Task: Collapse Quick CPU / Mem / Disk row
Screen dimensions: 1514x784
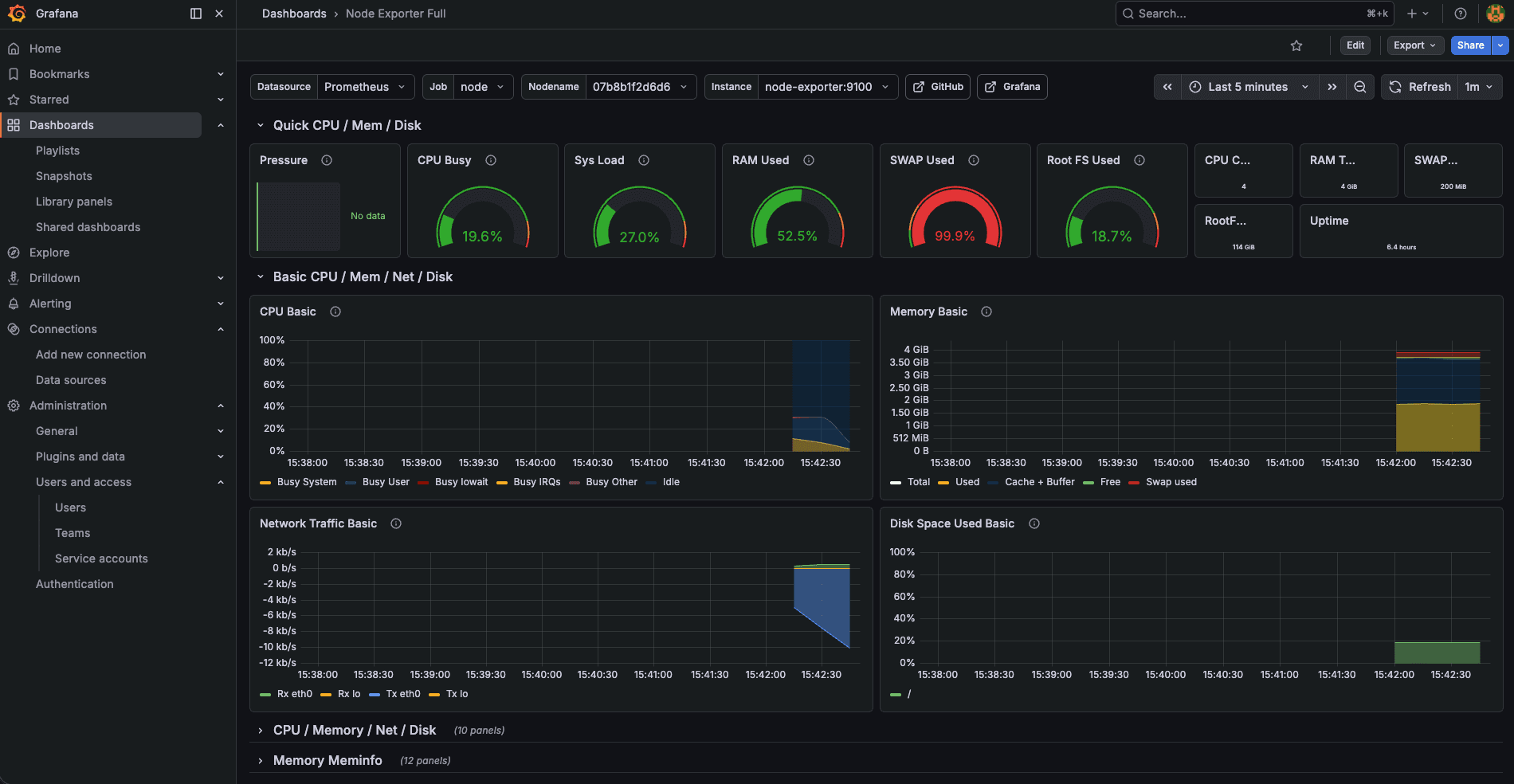Action: point(260,125)
